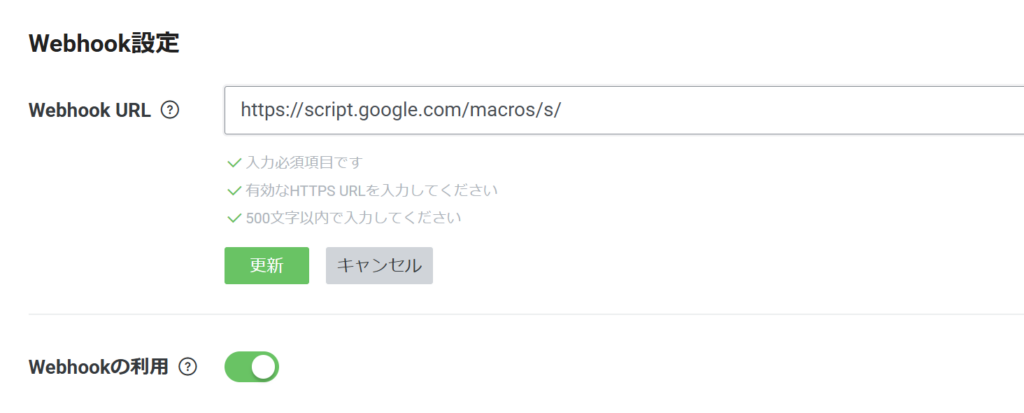The image size is (1024, 413).
Task: Disable the Webhookの利用 toggle
Action: click(x=251, y=367)
